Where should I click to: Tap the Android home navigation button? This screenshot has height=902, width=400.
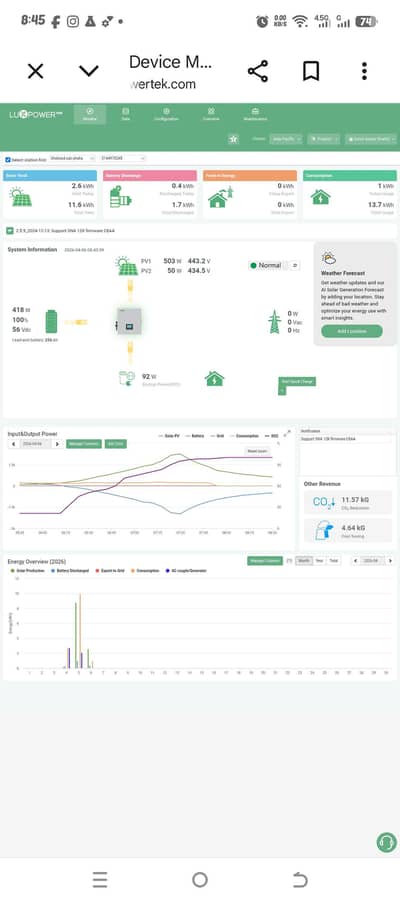(200, 879)
